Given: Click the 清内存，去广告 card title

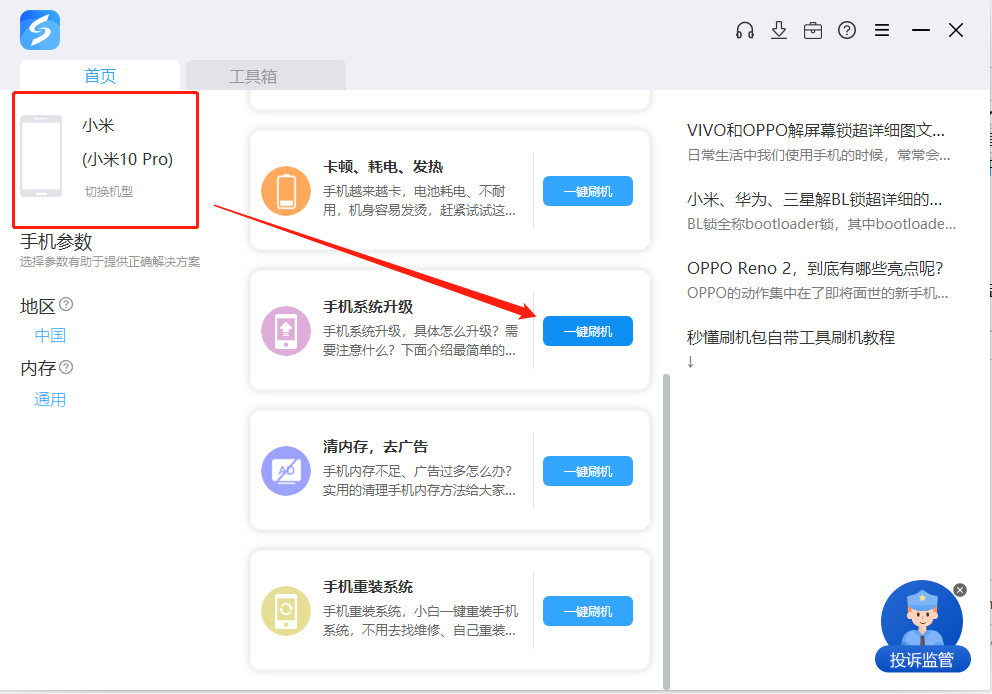Looking at the screenshot, I should point(375,447).
